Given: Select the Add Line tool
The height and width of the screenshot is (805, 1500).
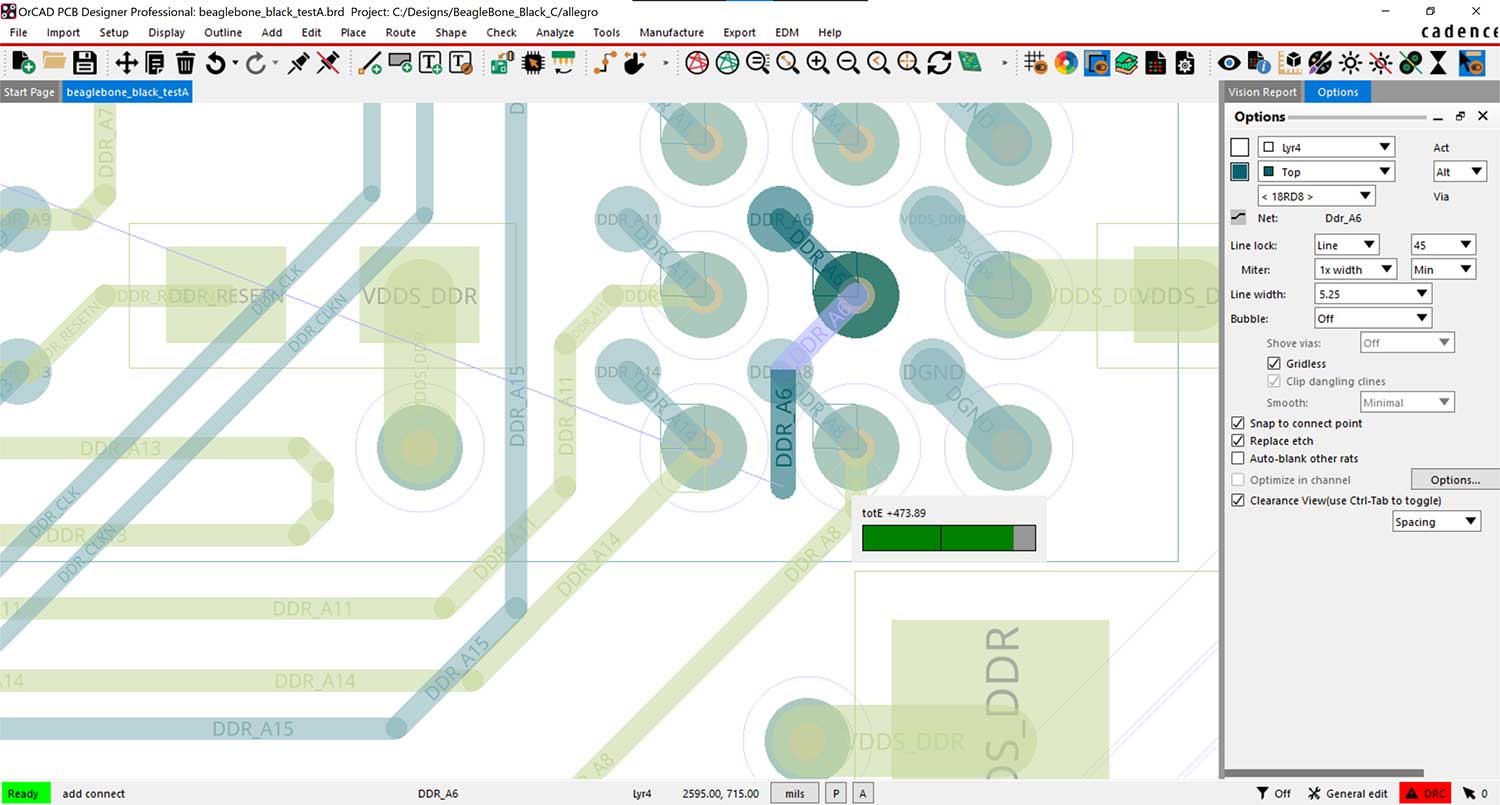Looking at the screenshot, I should (370, 63).
